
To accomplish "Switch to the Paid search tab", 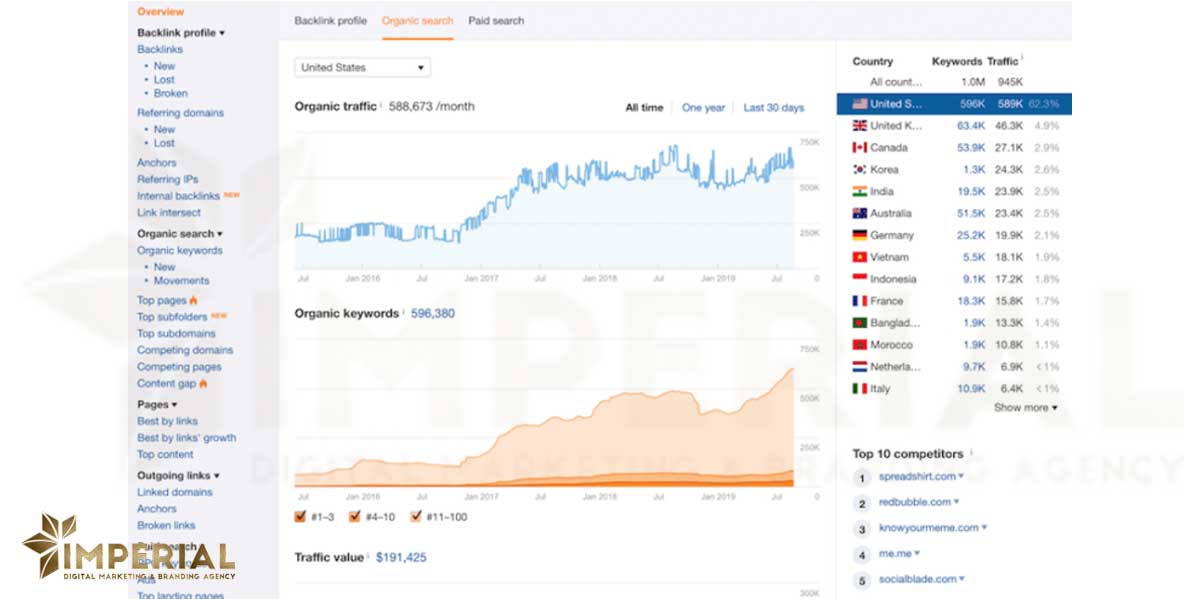I will pos(496,21).
